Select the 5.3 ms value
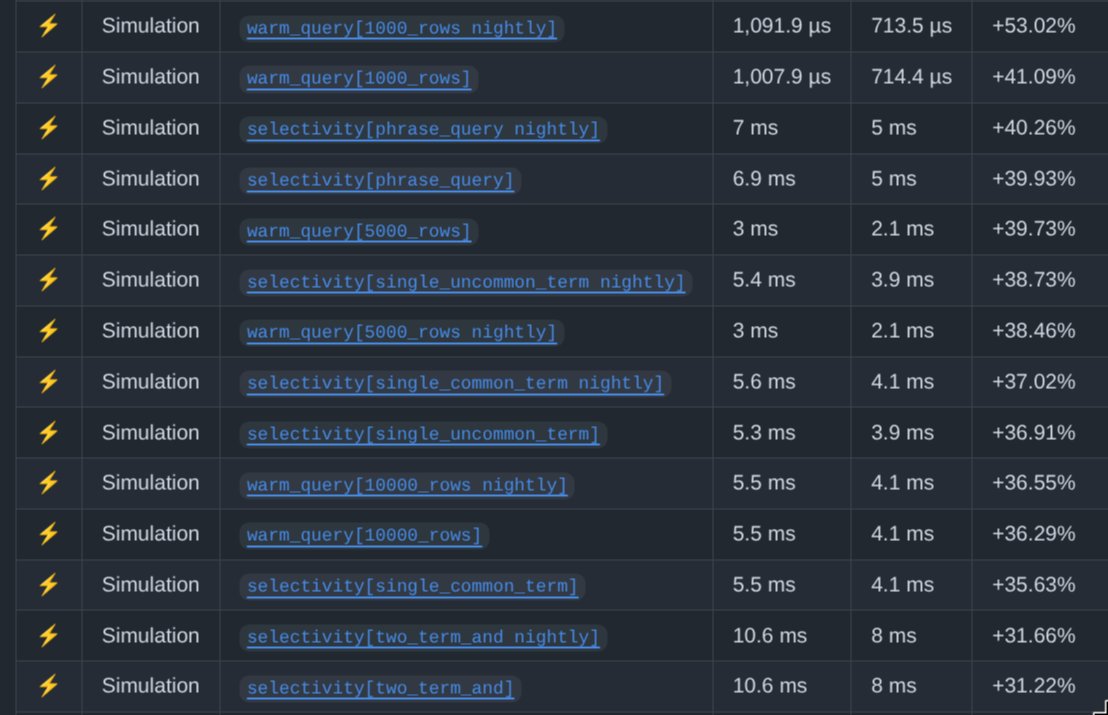This screenshot has width=1108, height=715. point(764,432)
